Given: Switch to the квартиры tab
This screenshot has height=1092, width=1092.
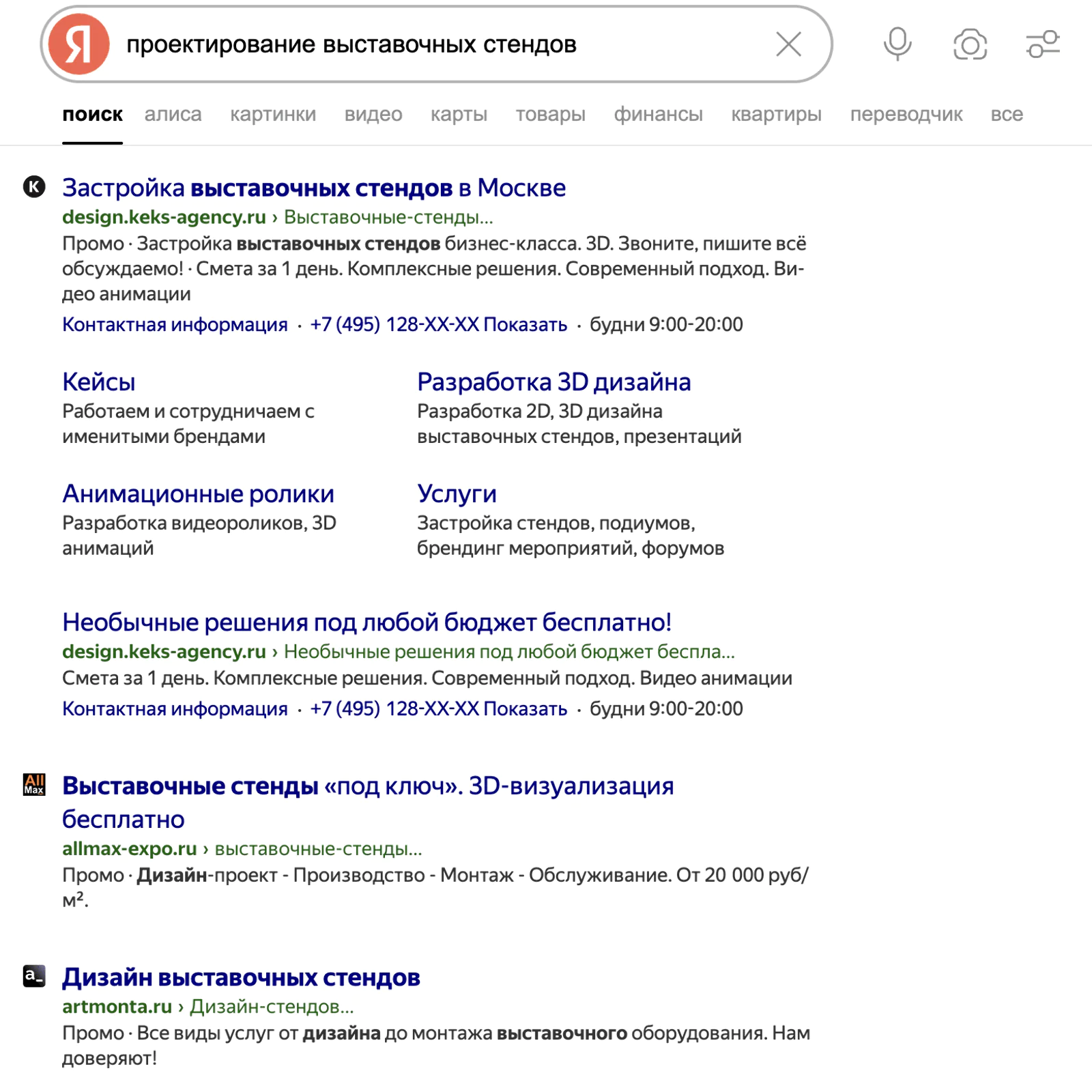Looking at the screenshot, I should (x=776, y=115).
